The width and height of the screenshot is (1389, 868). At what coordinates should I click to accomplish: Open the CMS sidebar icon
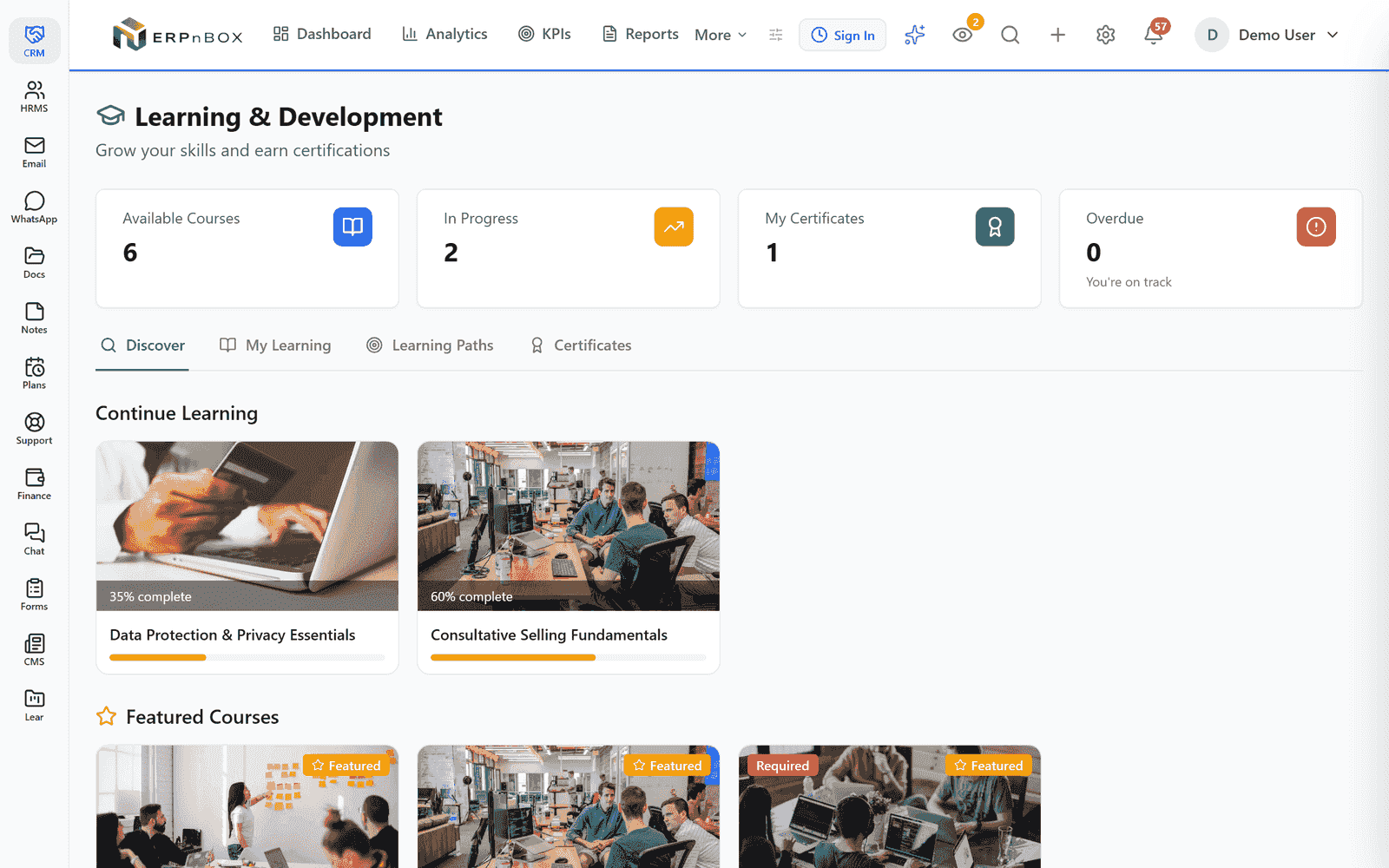[34, 650]
